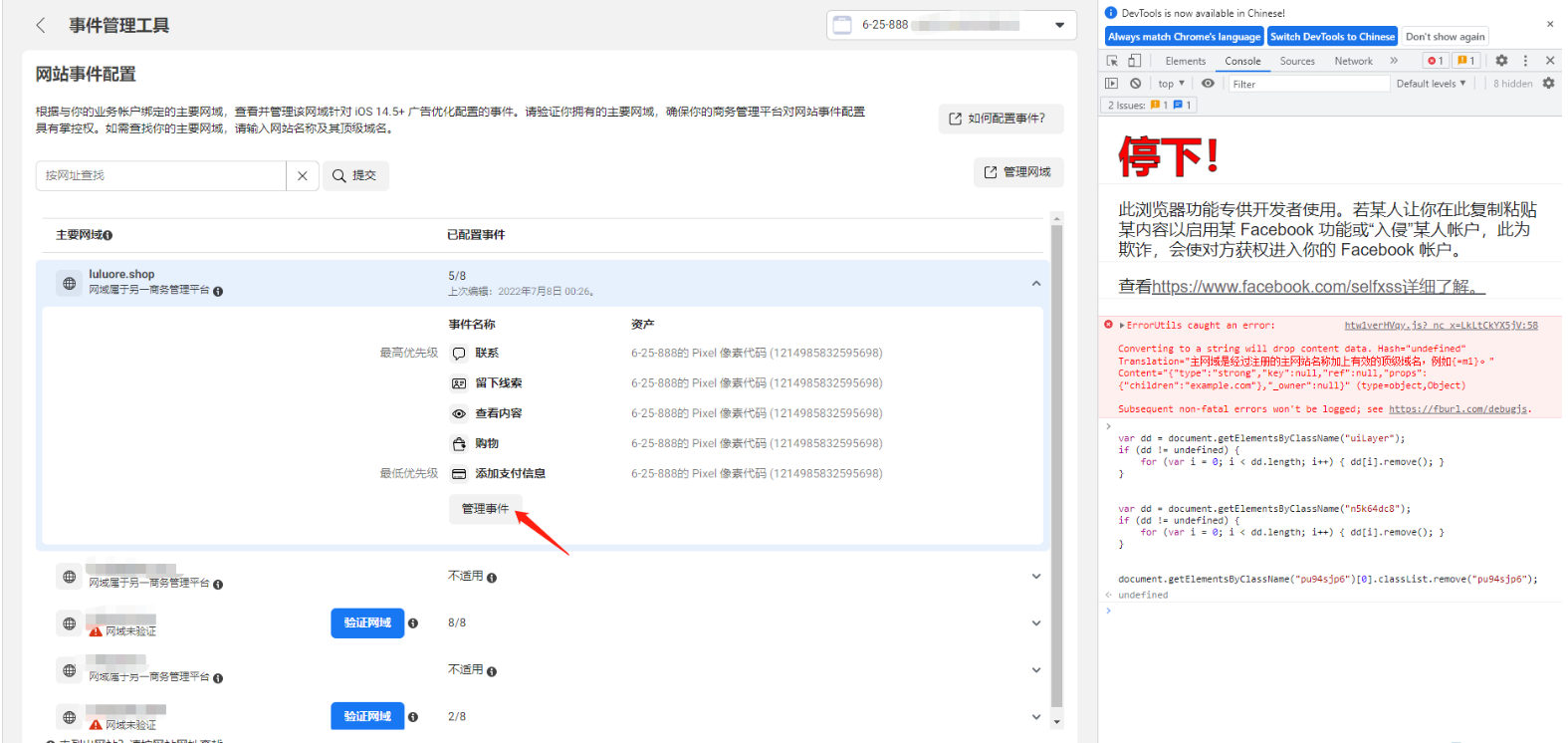Open the DevTools three-dot customize menu
This screenshot has height=743, width=1568.
click(1525, 61)
